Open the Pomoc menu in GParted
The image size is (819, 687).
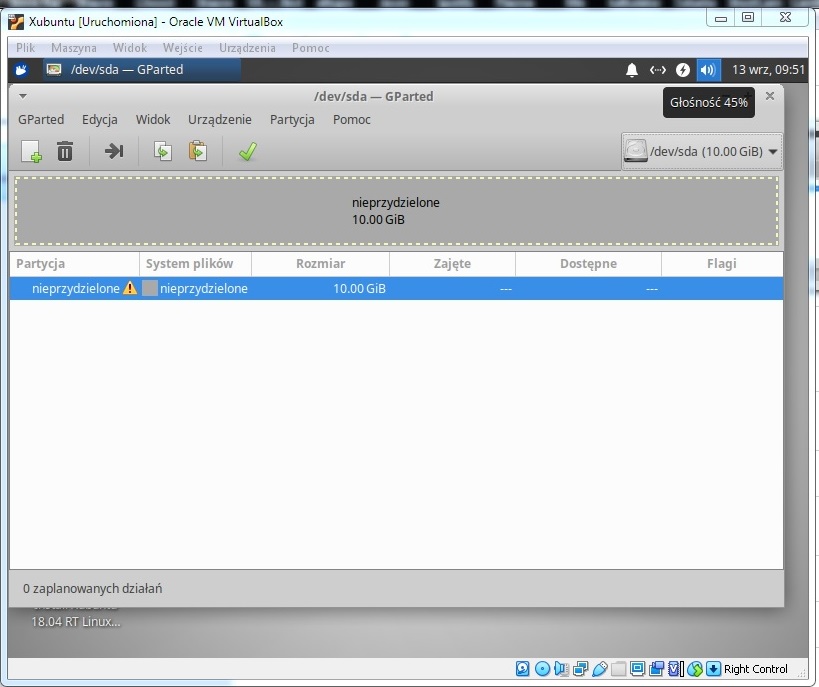click(352, 120)
